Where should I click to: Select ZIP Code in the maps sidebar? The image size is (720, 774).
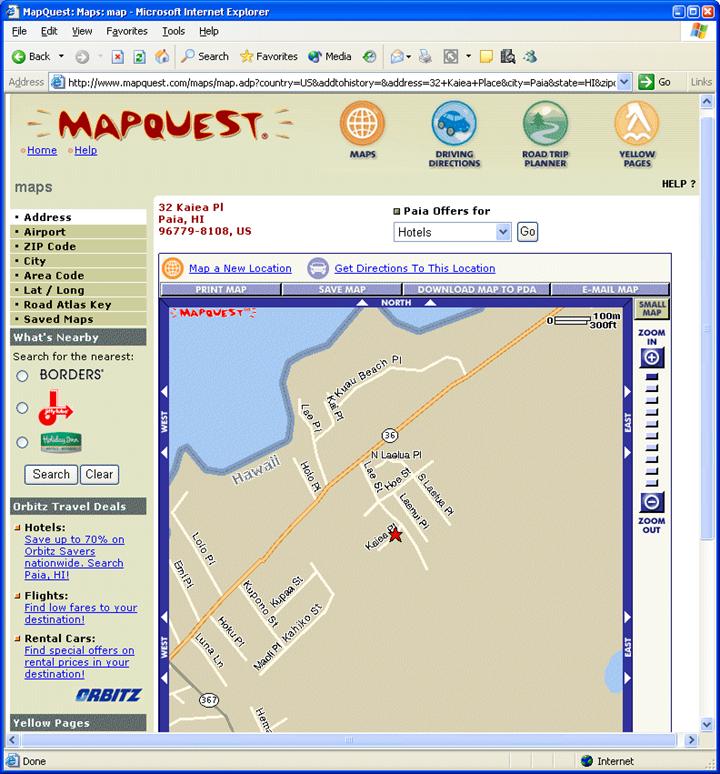coord(78,246)
